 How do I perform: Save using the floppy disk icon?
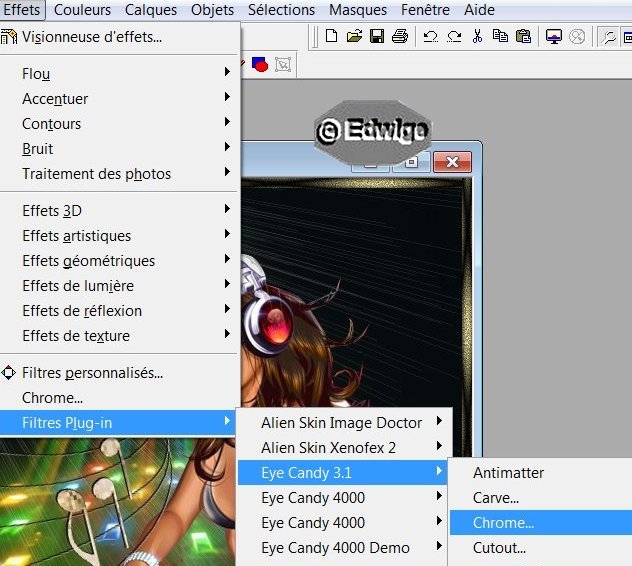(x=377, y=36)
